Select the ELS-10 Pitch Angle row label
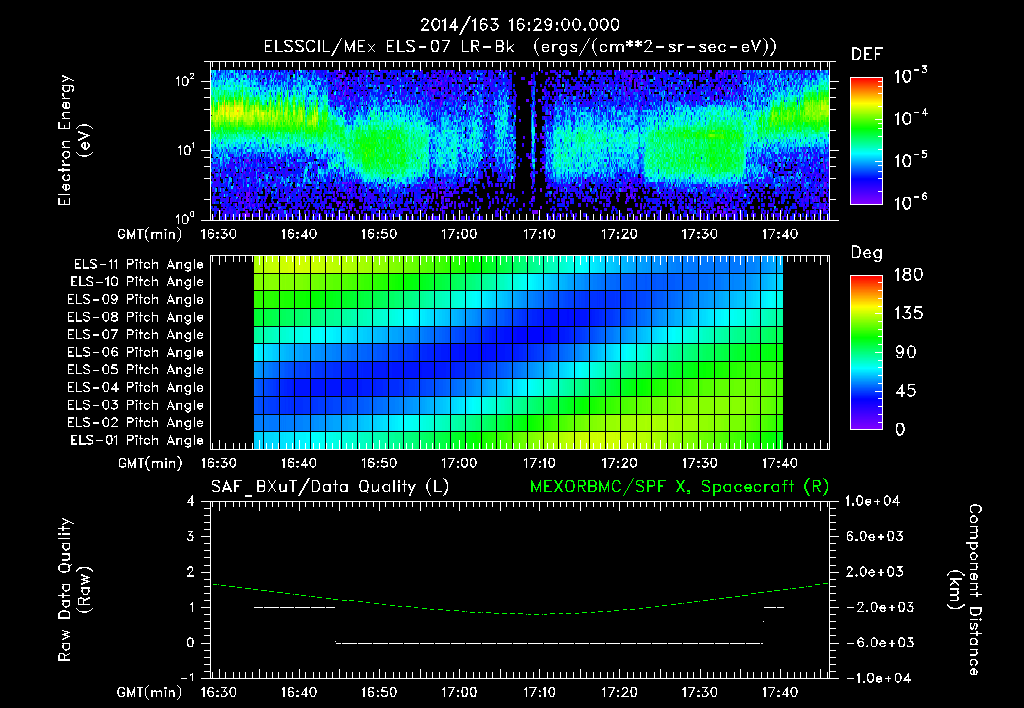The height and width of the screenshot is (708, 1024). click(x=137, y=282)
